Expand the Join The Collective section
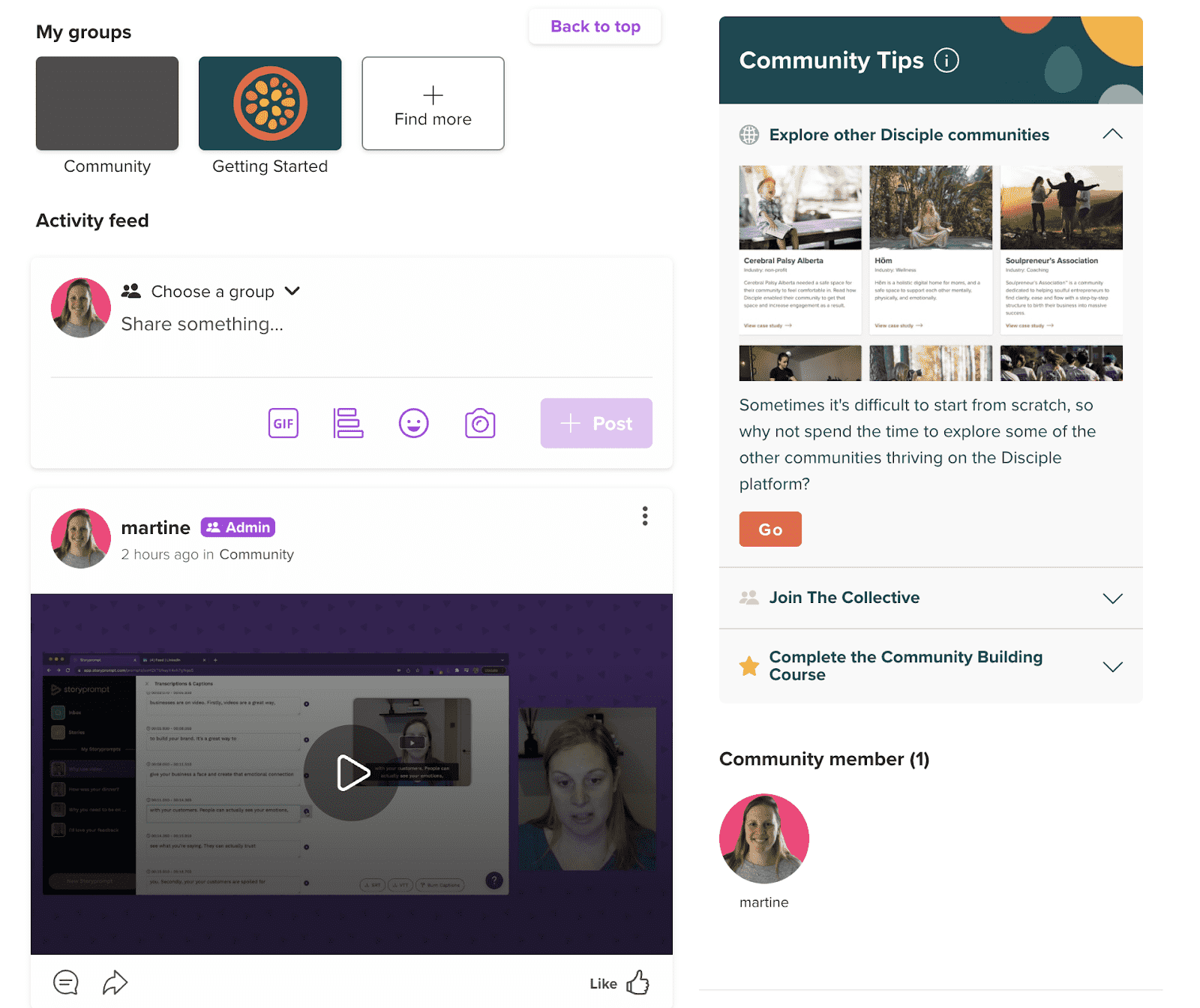The image size is (1200, 1008). pyautogui.click(x=1113, y=598)
